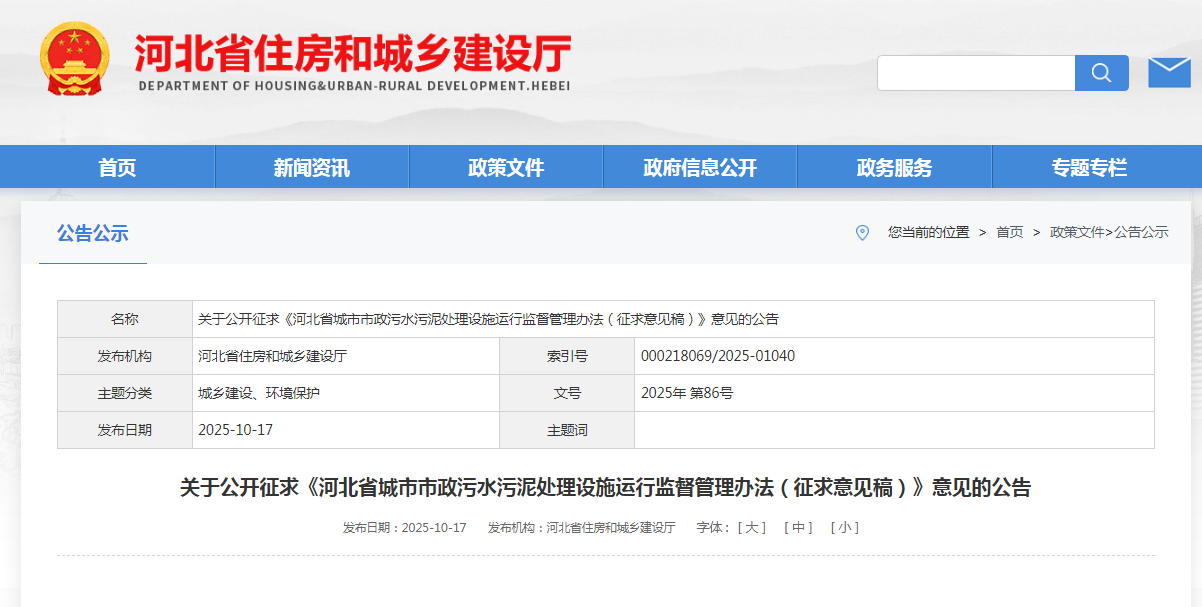Image resolution: width=1202 pixels, height=607 pixels.
Task: Set font size to medium 中
Action: pos(798,527)
